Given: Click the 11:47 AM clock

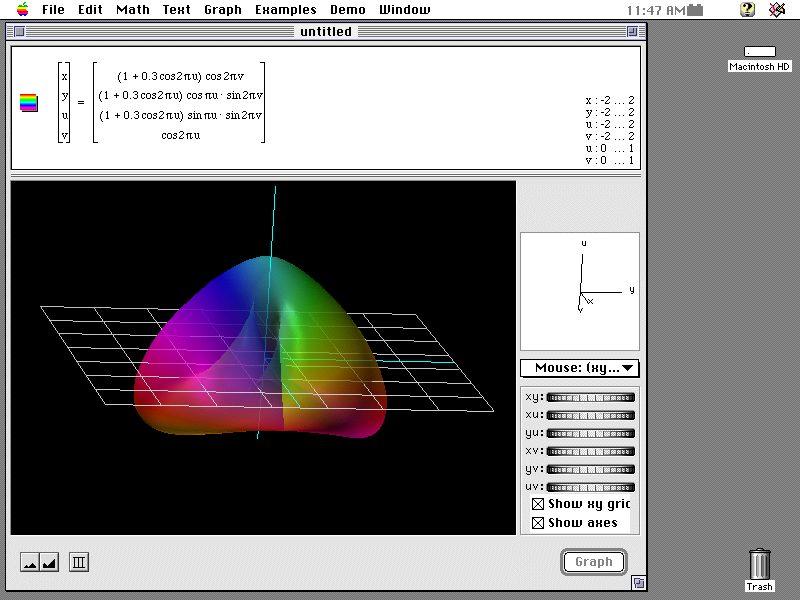Looking at the screenshot, I should [x=656, y=10].
